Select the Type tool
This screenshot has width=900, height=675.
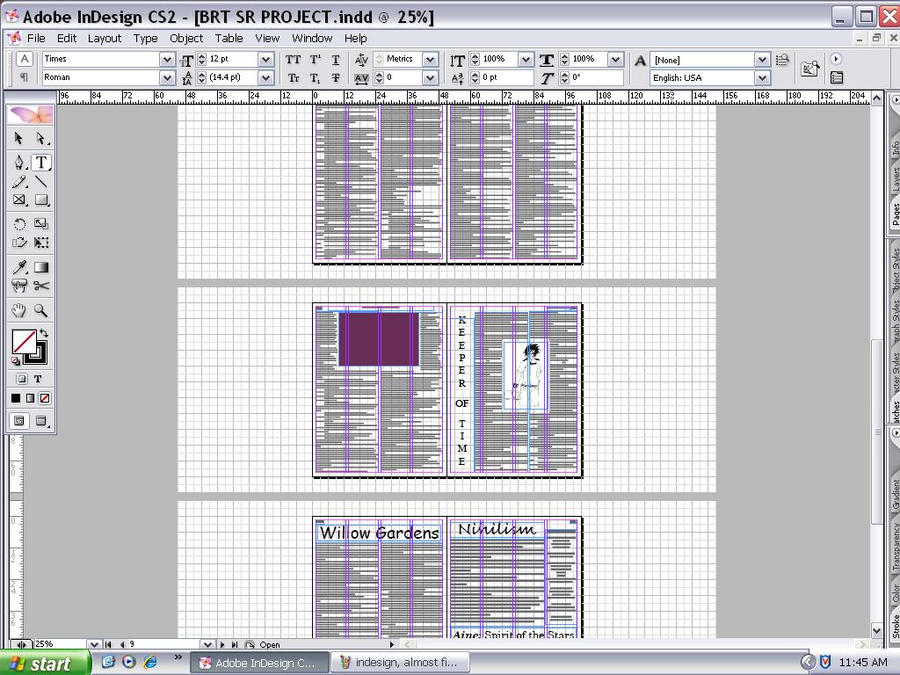tap(41, 162)
